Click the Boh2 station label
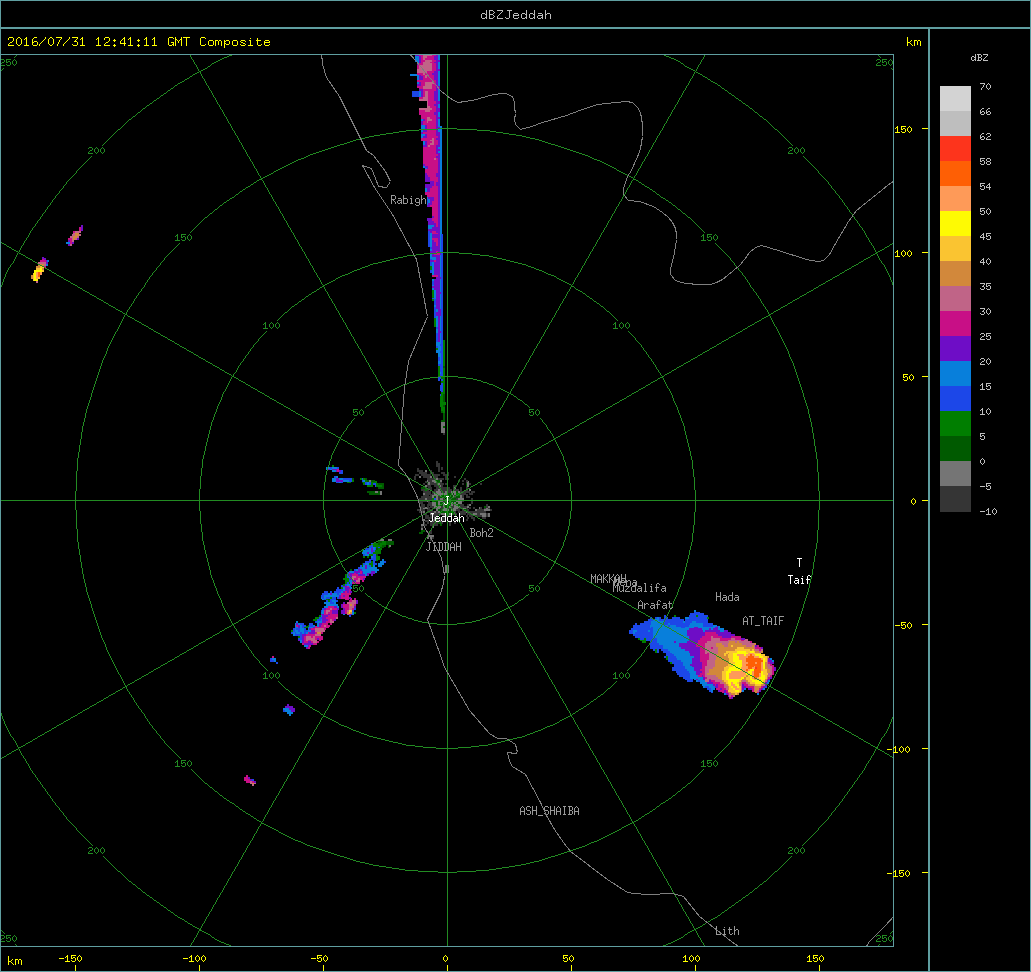1031x972 pixels. 481,533
